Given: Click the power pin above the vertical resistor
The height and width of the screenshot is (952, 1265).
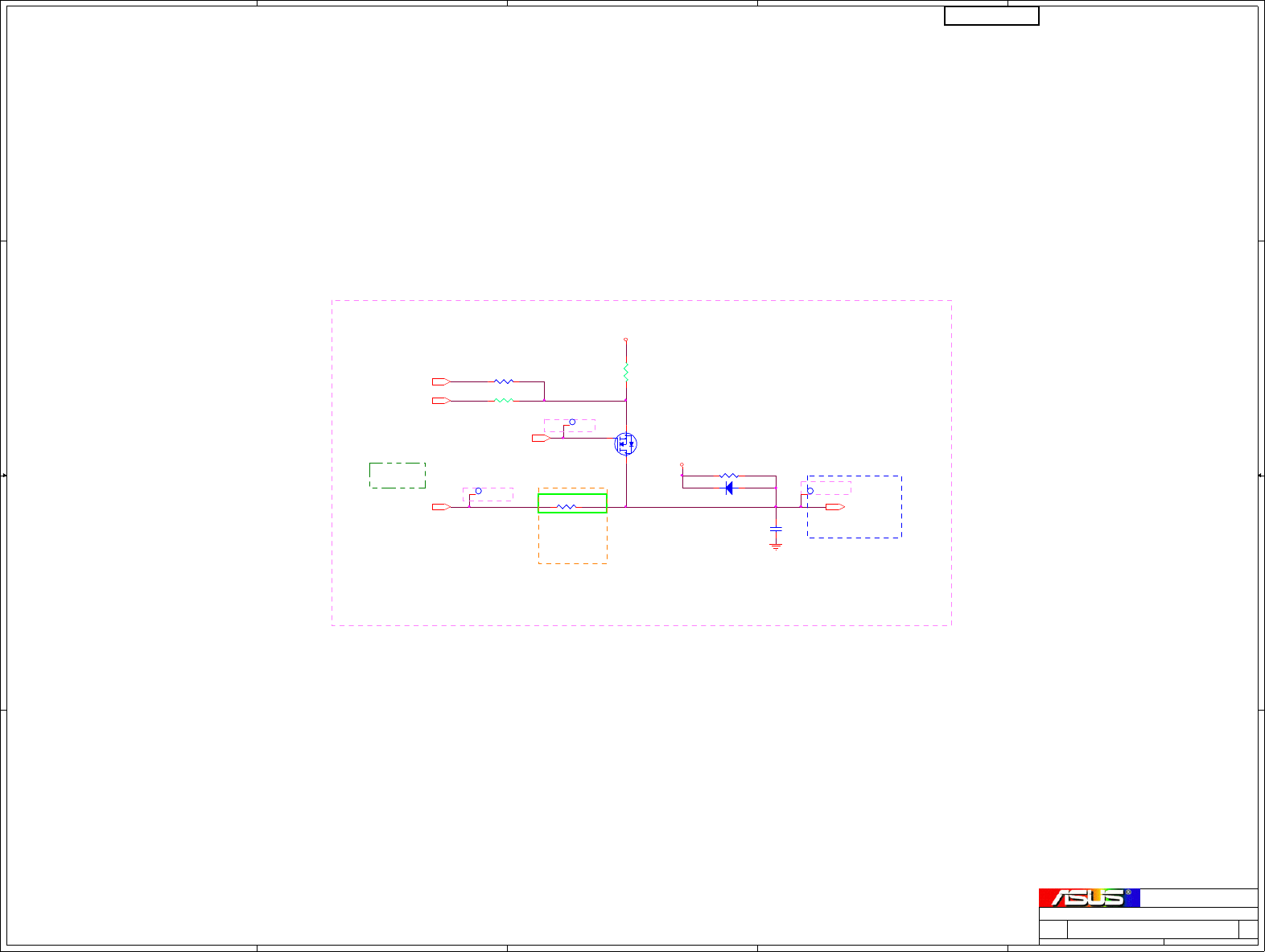Looking at the screenshot, I should point(626,340).
